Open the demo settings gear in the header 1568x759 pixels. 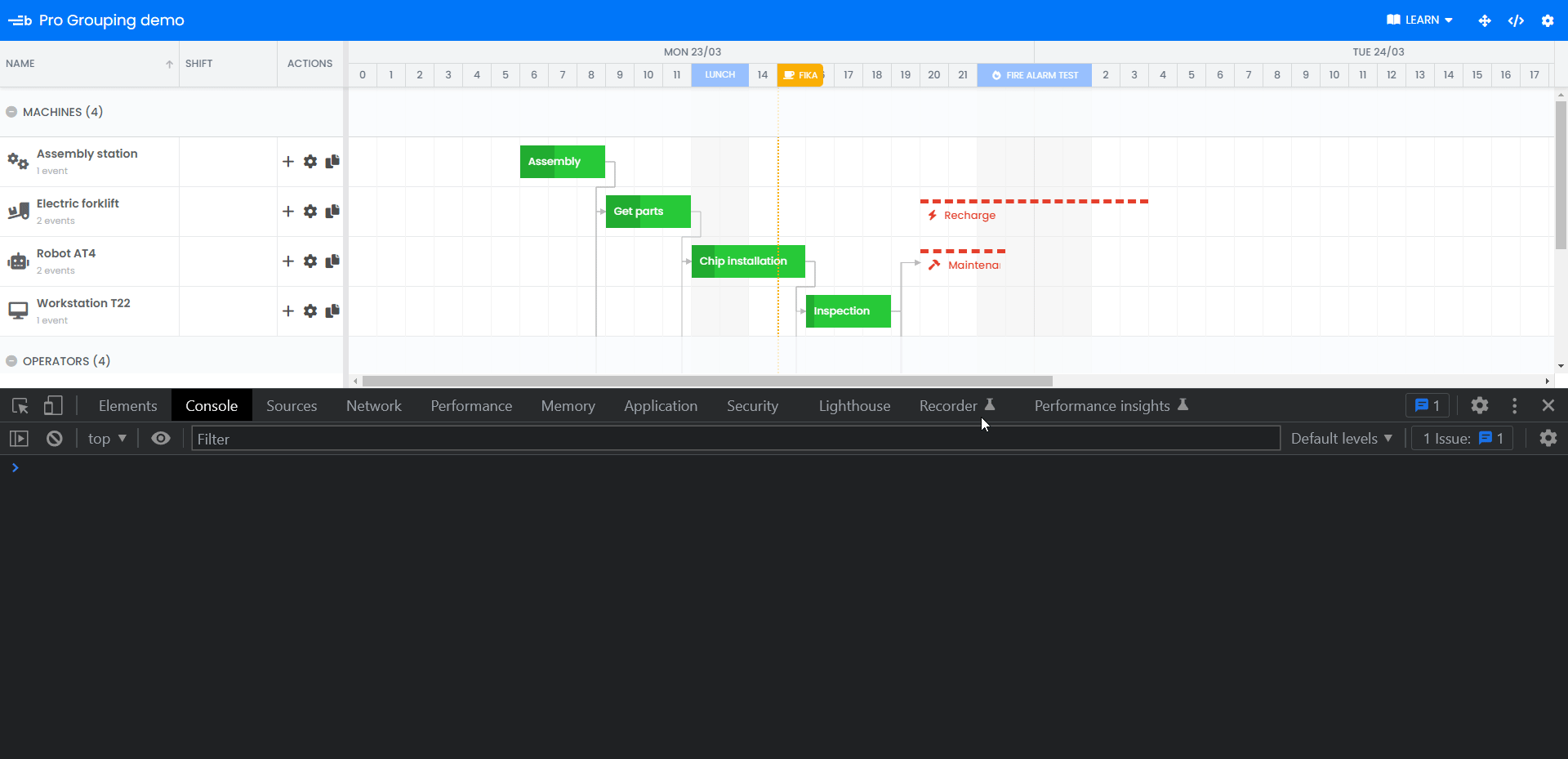click(1548, 20)
